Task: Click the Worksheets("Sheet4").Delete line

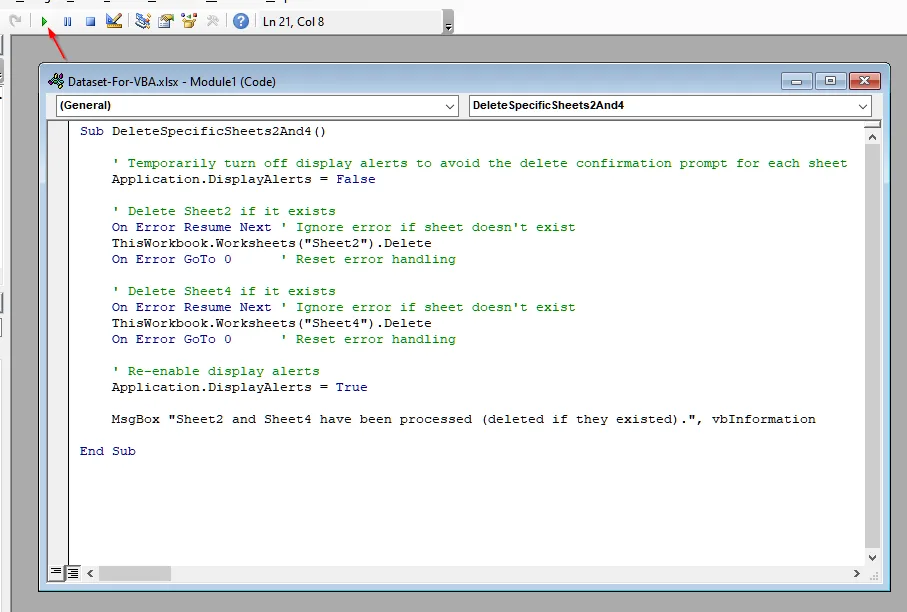Action: 271,323
